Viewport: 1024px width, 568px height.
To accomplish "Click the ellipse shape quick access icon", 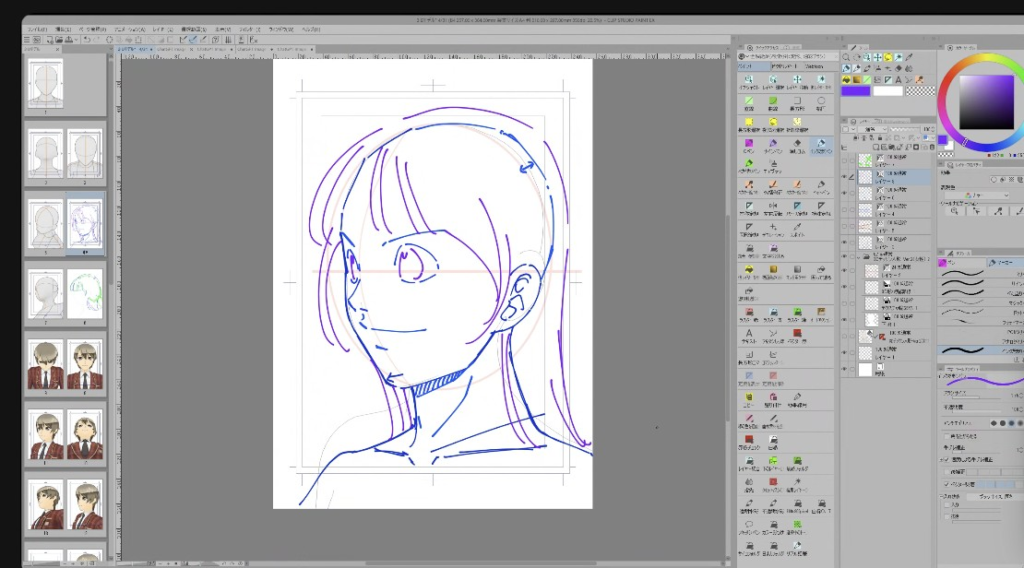I will point(821,102).
